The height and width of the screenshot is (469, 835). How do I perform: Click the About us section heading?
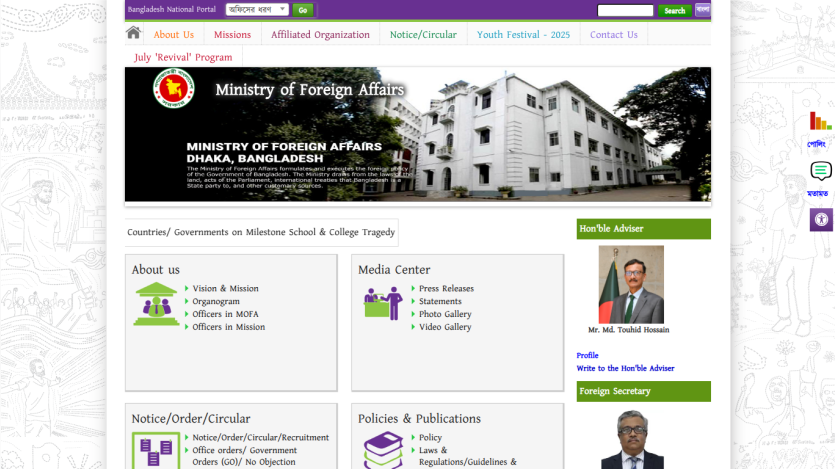tap(155, 270)
